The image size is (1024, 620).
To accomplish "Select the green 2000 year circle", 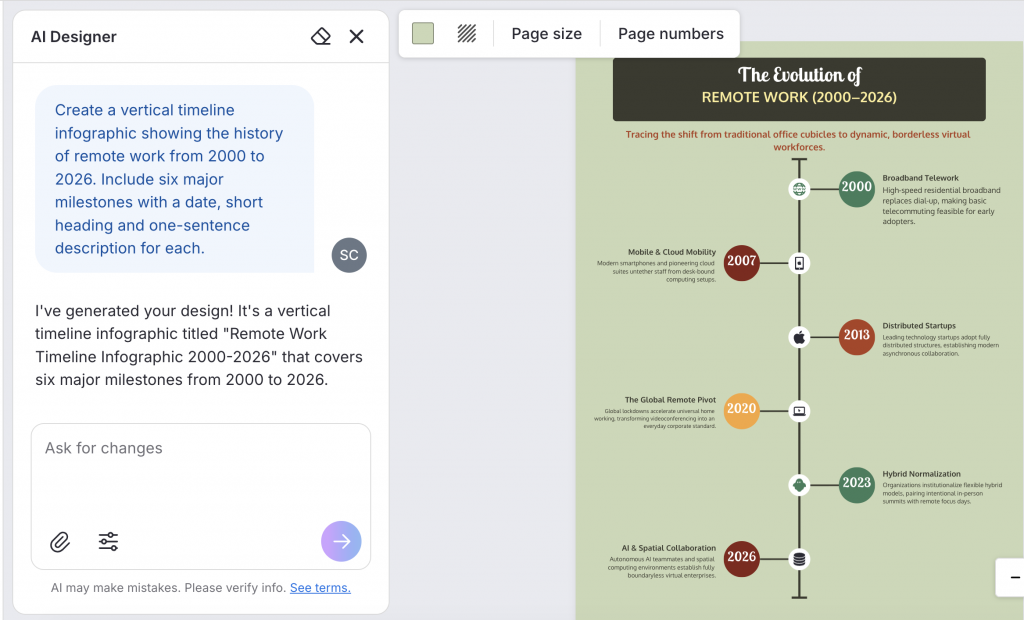I will click(x=857, y=189).
